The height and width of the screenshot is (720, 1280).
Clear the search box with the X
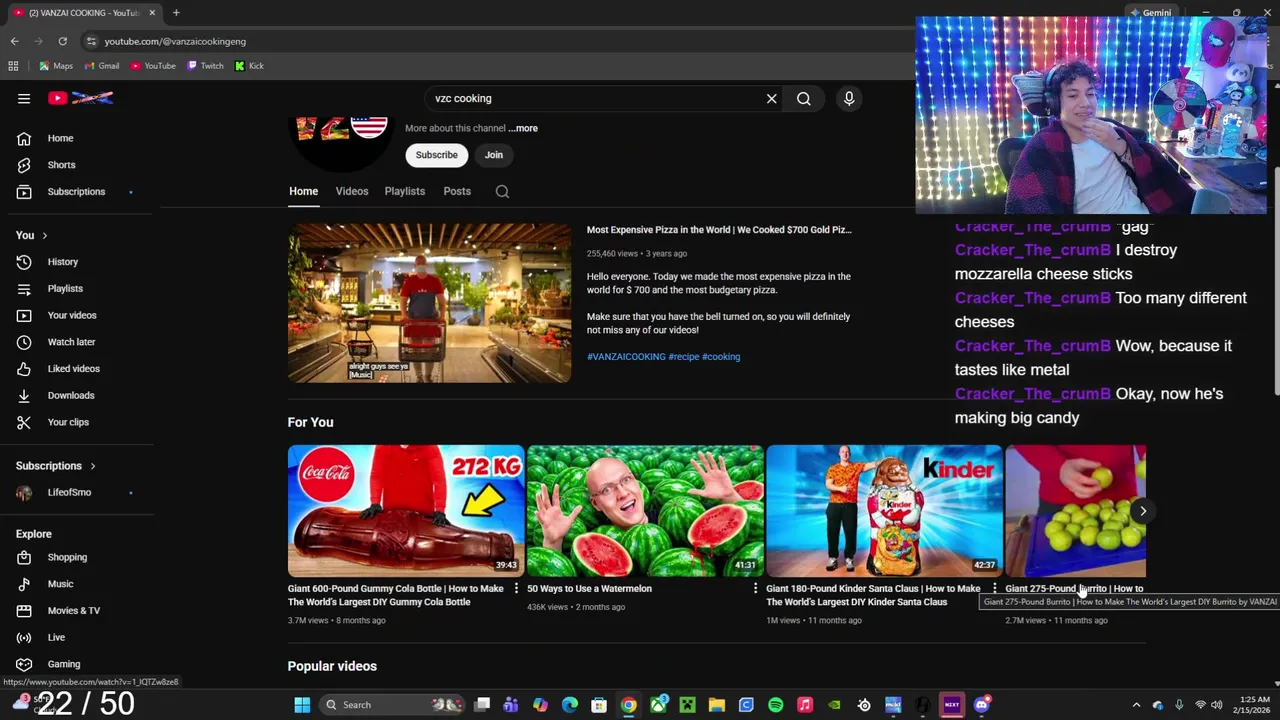[771, 98]
